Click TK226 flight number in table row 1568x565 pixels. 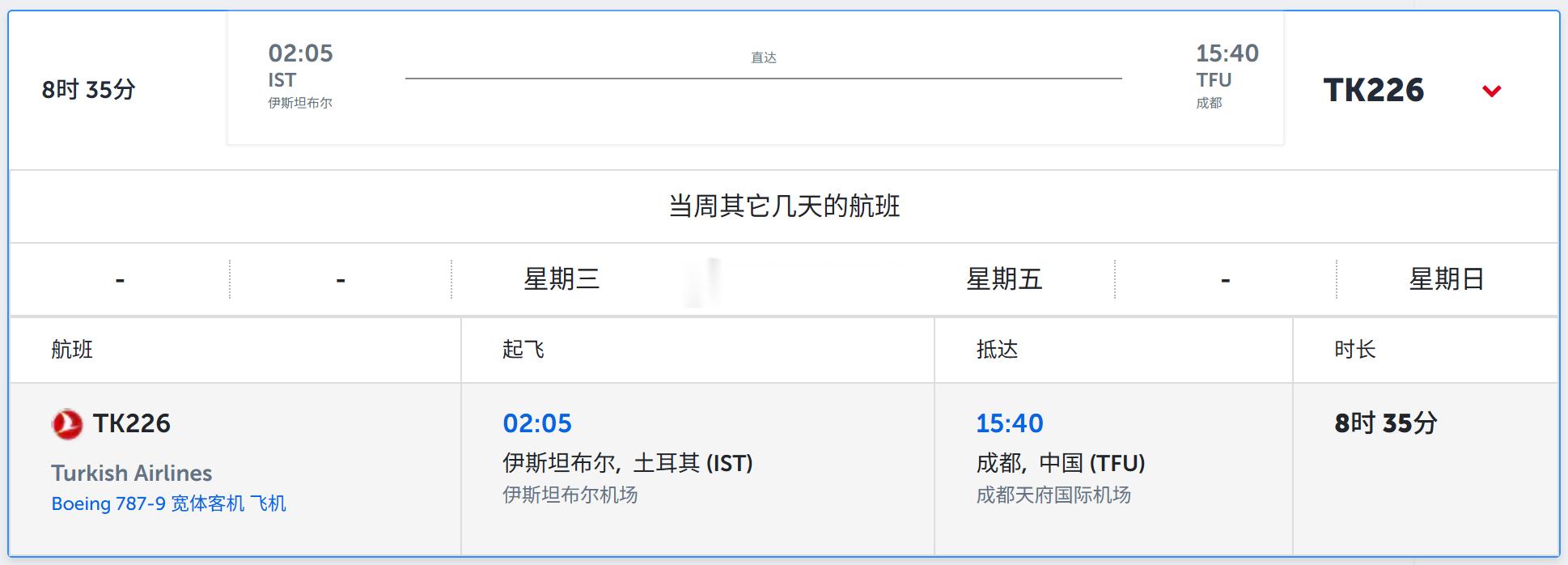coord(131,423)
